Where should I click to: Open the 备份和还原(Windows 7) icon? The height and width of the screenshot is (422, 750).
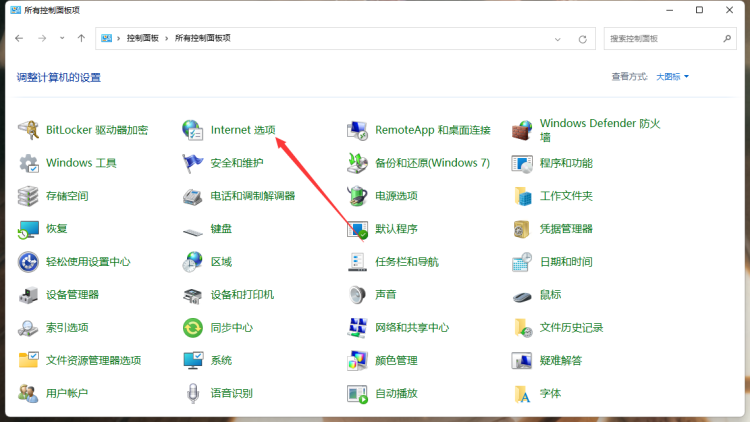(357, 163)
